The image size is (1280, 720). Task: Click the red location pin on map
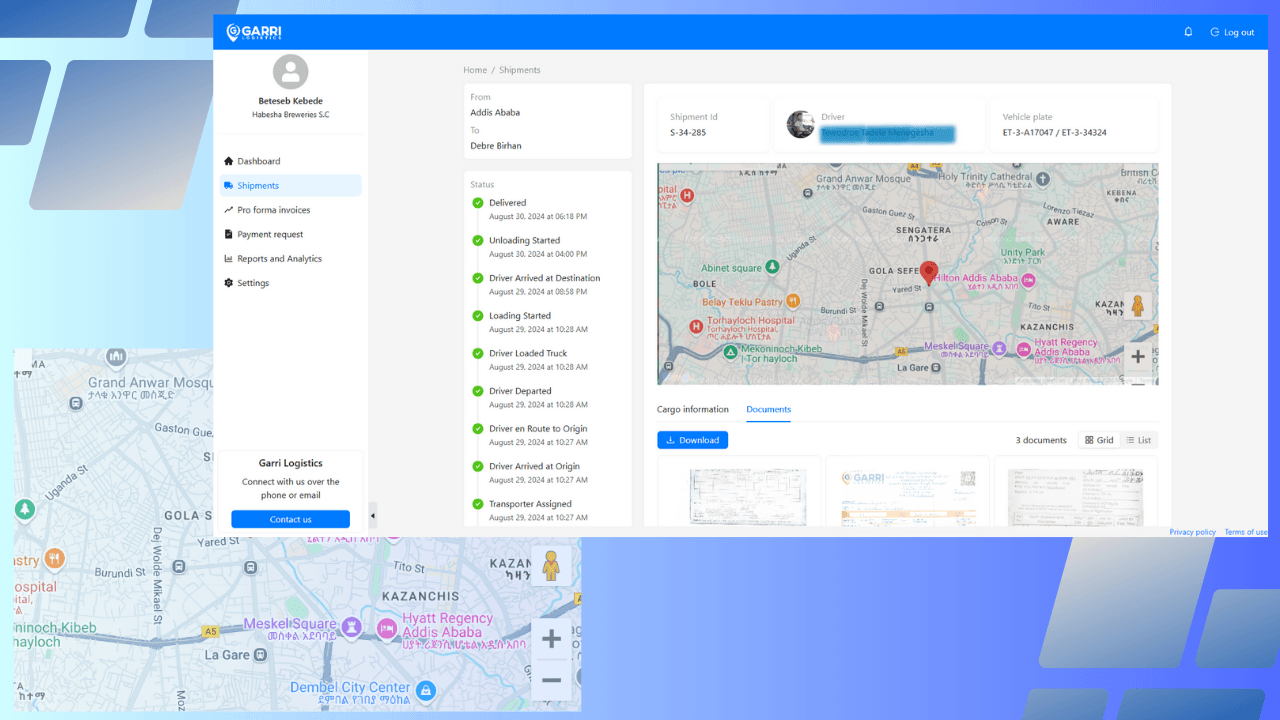coord(929,272)
